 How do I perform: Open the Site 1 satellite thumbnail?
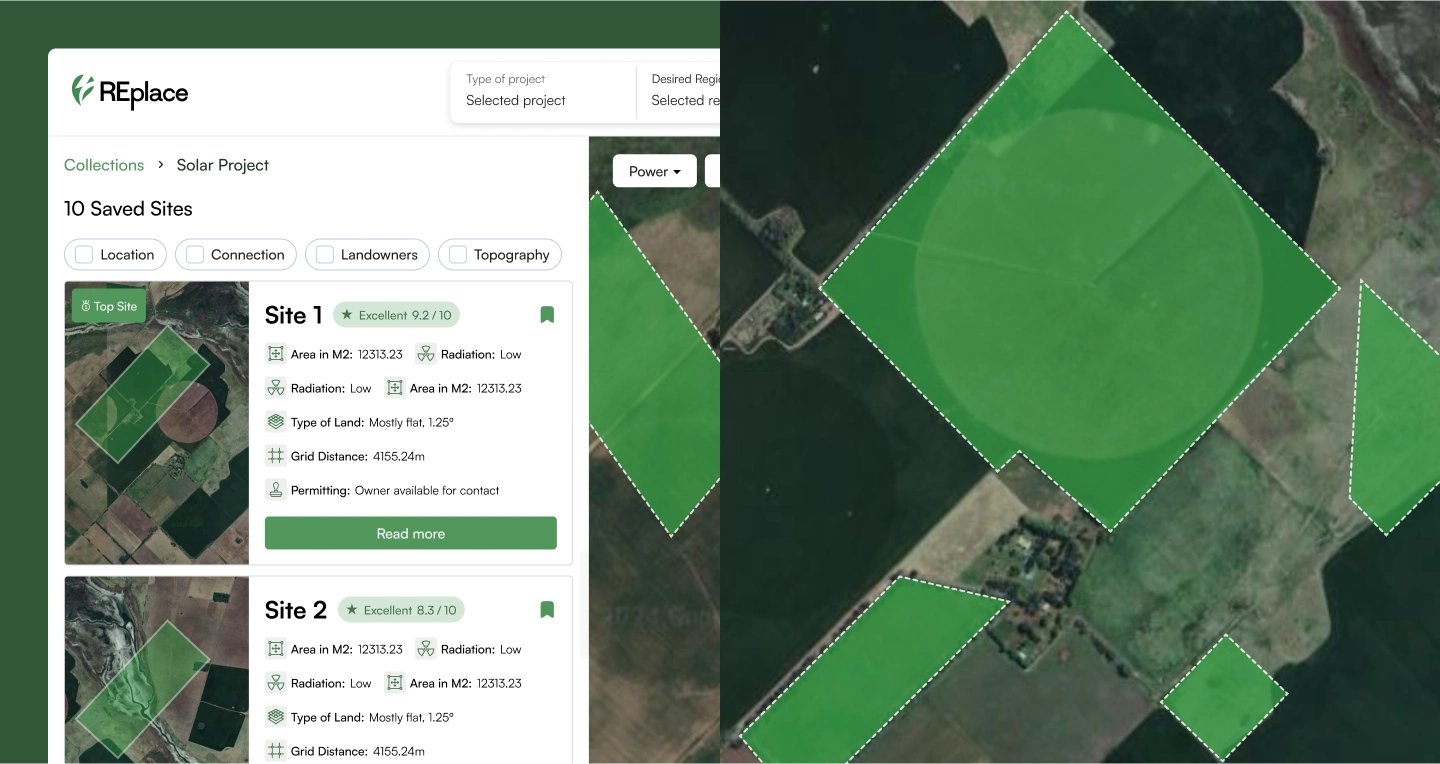click(x=157, y=423)
